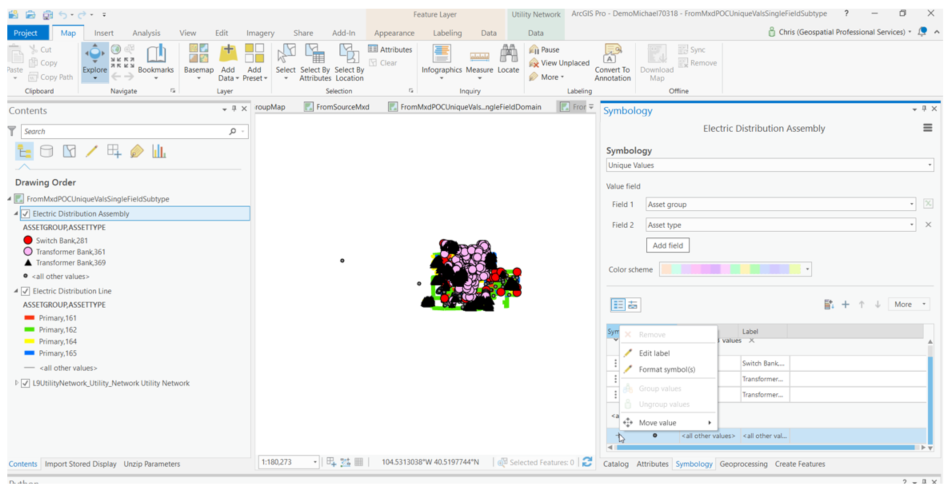The width and height of the screenshot is (950, 489).
Task: Open the Move value submenu
Action: pos(666,423)
